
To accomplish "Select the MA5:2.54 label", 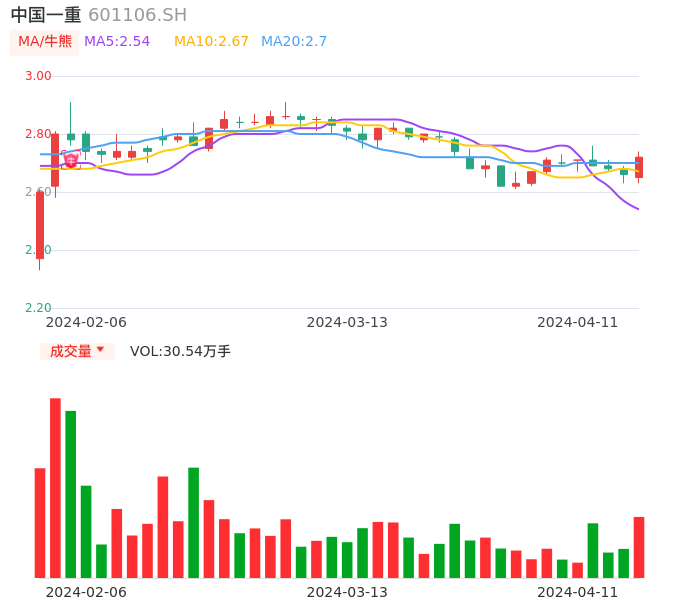I will coord(117,42).
